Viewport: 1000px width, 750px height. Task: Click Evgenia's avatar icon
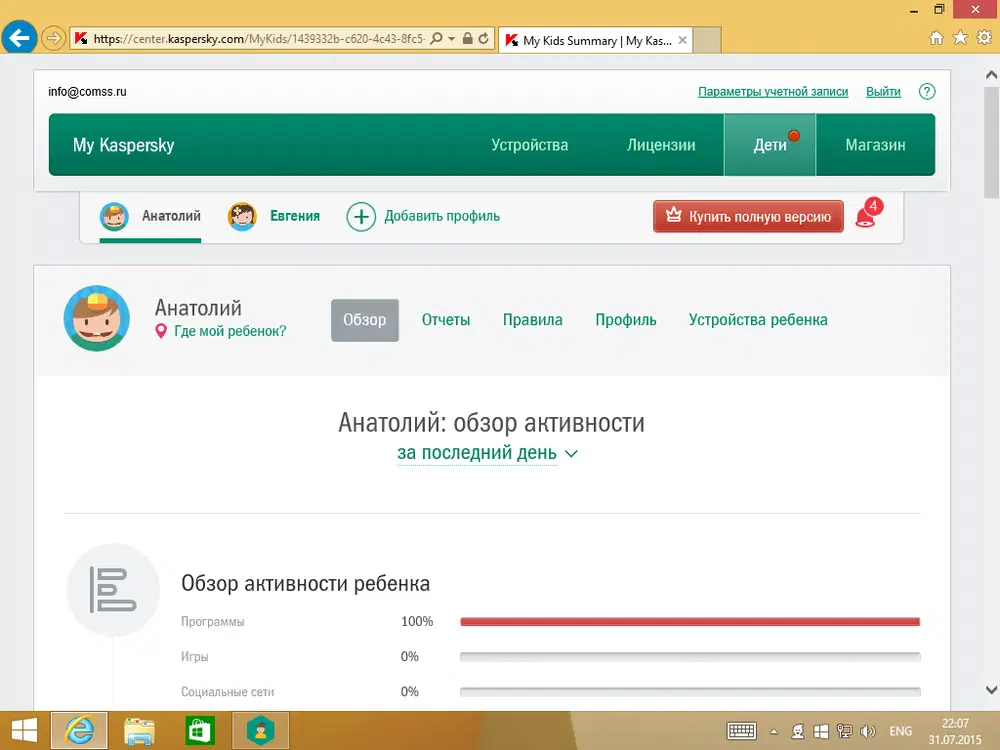pyautogui.click(x=242, y=216)
